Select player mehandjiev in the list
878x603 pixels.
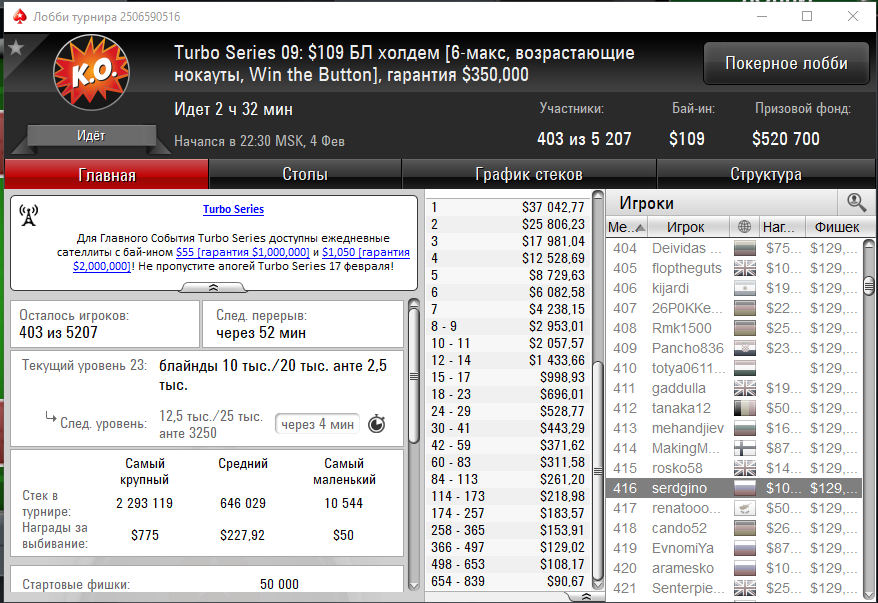point(734,428)
